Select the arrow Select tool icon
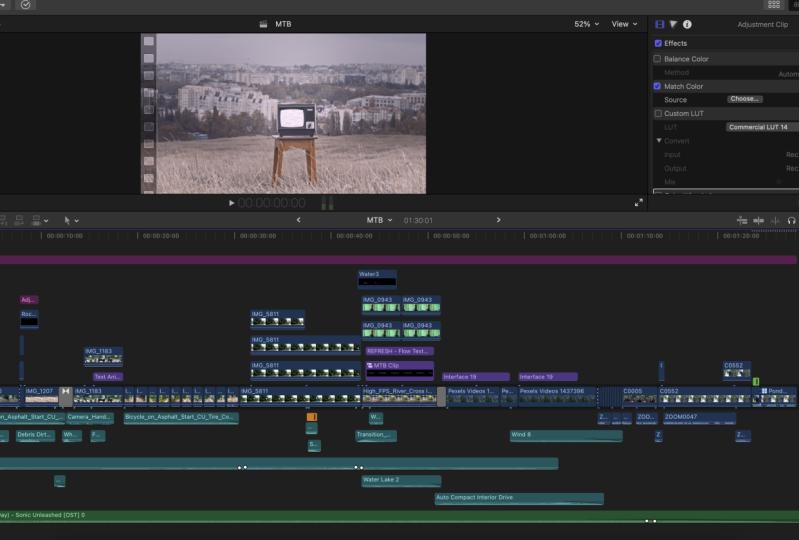Viewport: 799px width, 540px height. point(67,220)
